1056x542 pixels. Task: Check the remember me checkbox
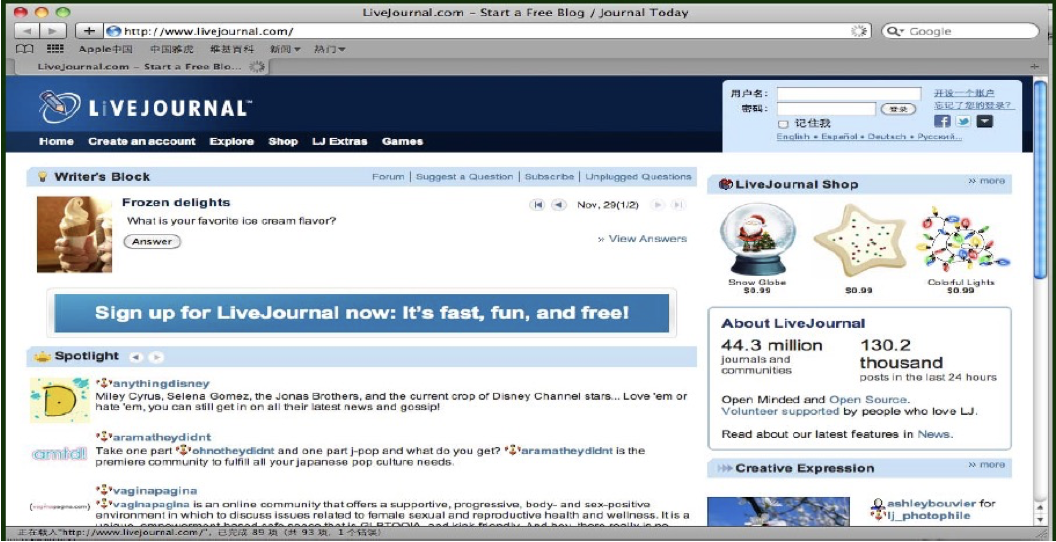(783, 124)
